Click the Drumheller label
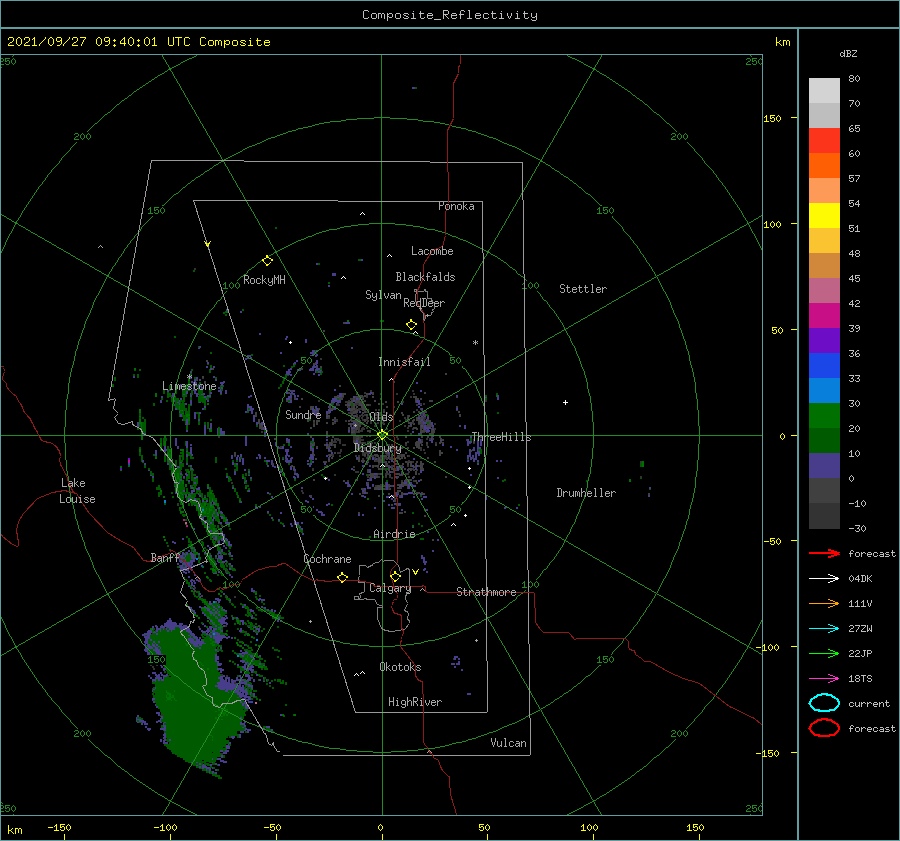900x841 pixels. [x=586, y=493]
